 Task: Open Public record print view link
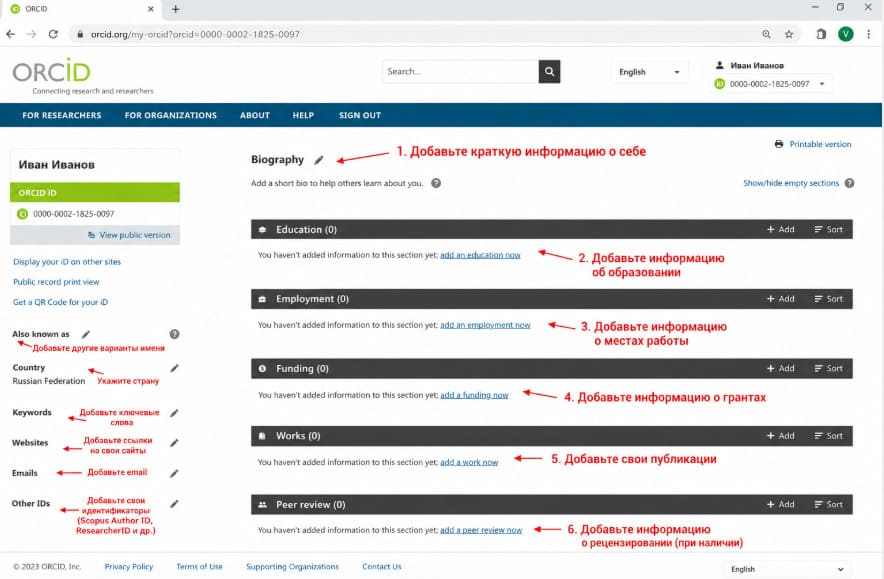tap(56, 282)
